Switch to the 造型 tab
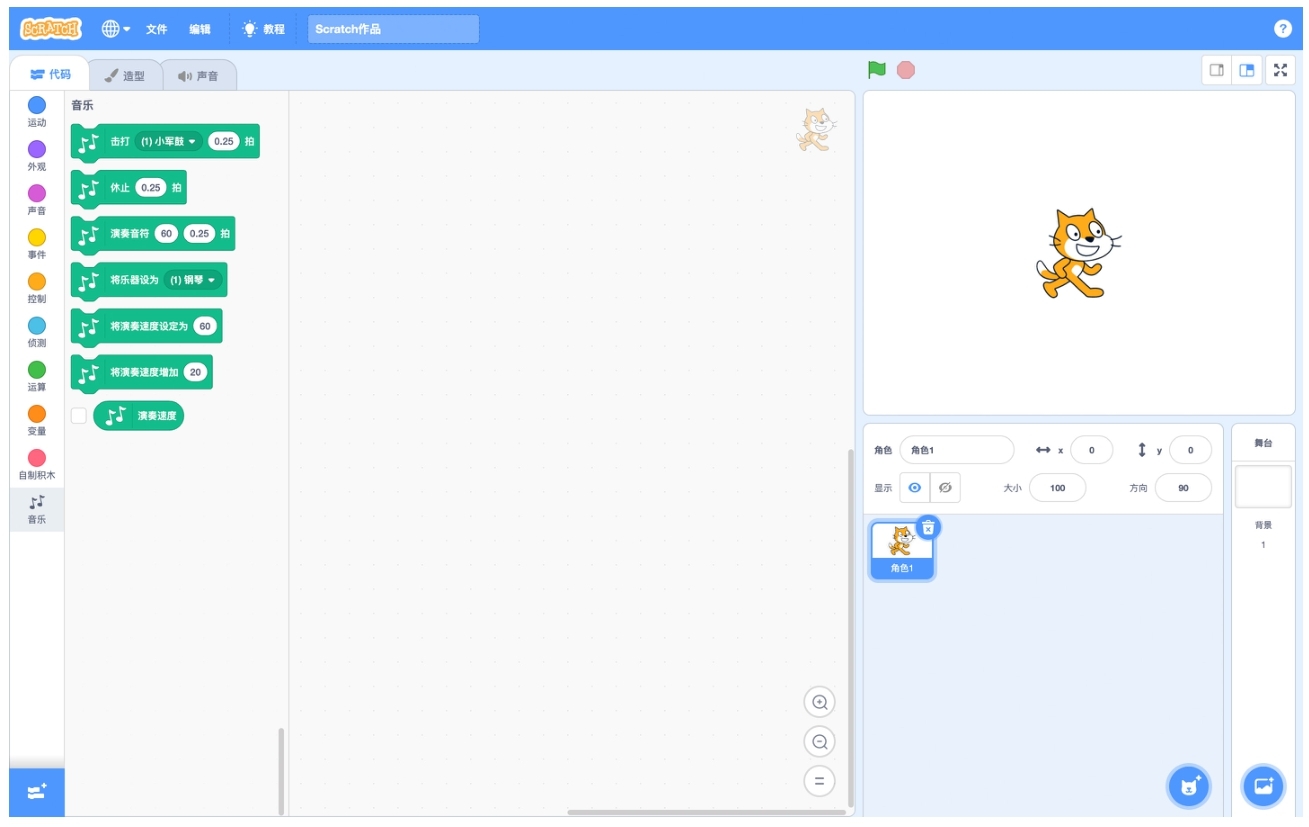This screenshot has width=1309, height=827. point(125,75)
